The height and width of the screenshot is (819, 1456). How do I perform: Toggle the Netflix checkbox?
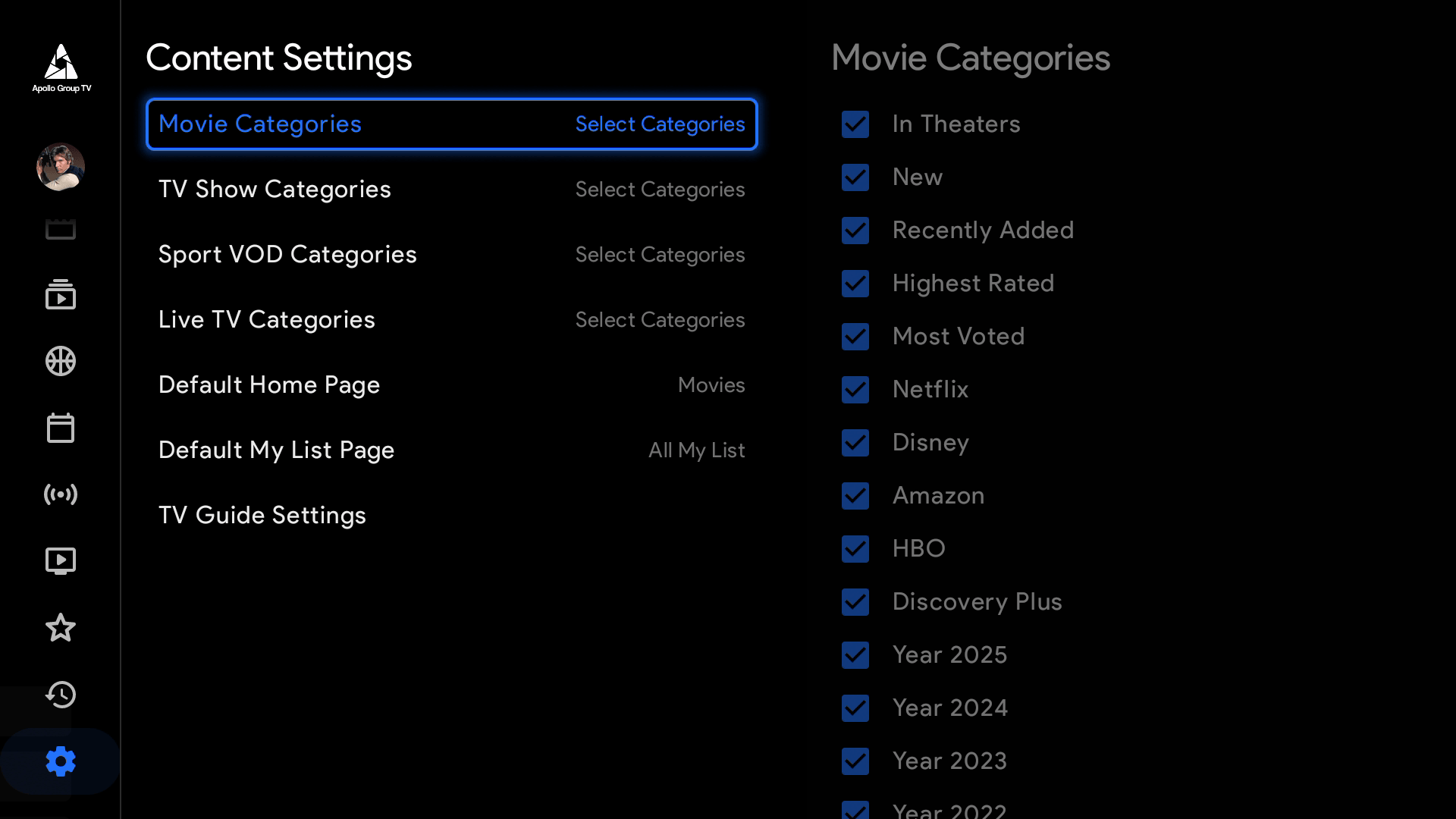855,390
